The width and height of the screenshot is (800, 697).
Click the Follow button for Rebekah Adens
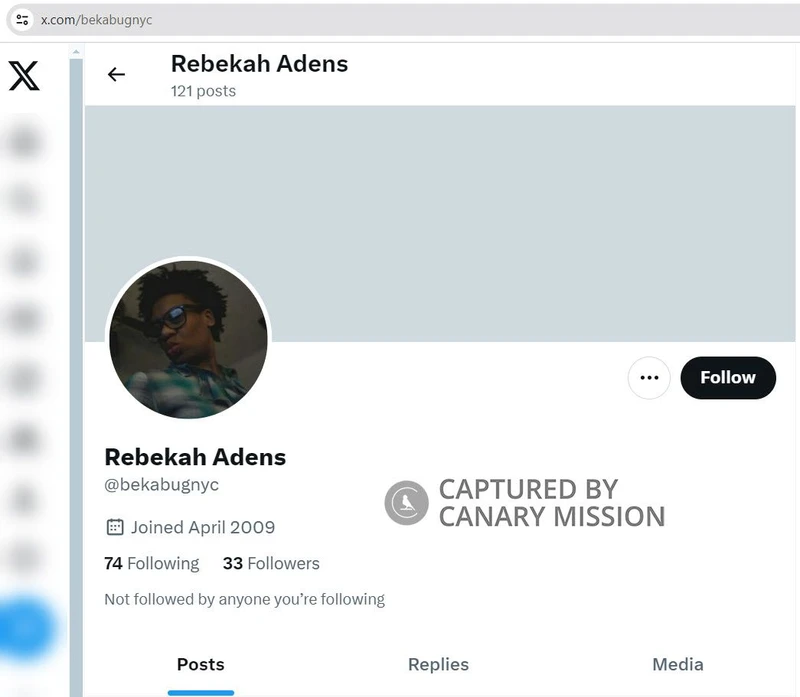pyautogui.click(x=728, y=378)
